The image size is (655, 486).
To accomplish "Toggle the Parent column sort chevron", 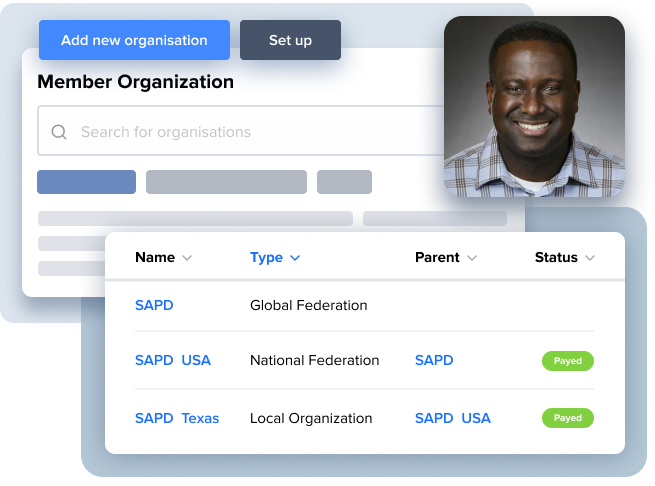I will click(472, 258).
